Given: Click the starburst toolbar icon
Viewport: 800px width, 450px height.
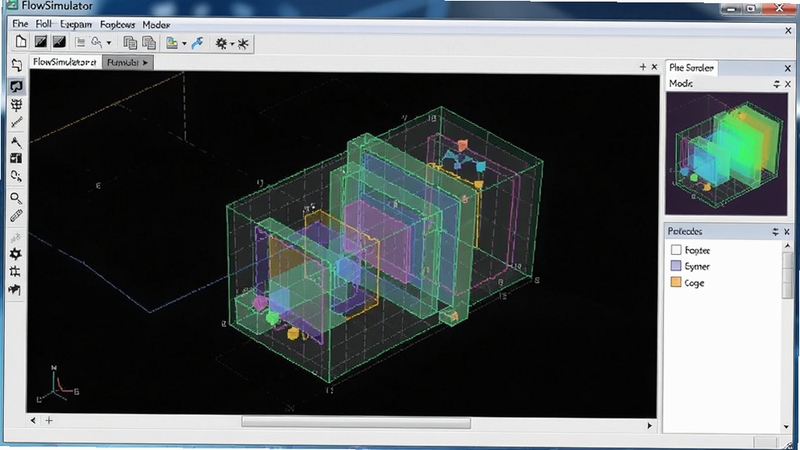Looking at the screenshot, I should tap(243, 43).
